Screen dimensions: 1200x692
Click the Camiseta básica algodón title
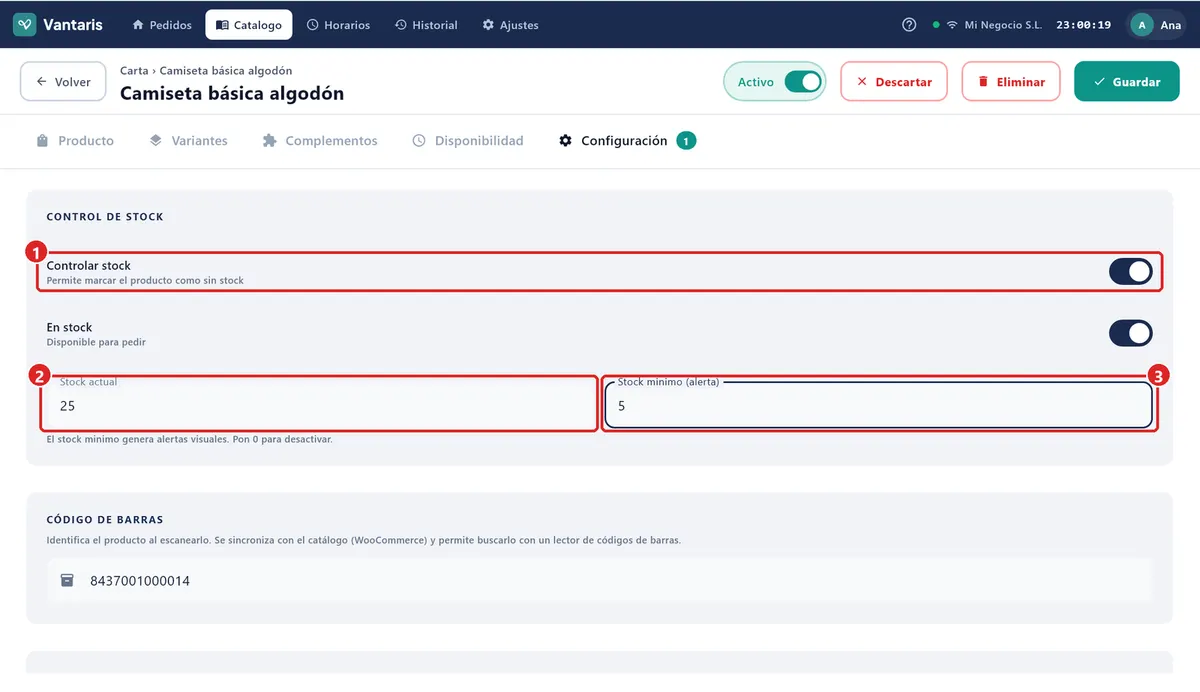232,94
